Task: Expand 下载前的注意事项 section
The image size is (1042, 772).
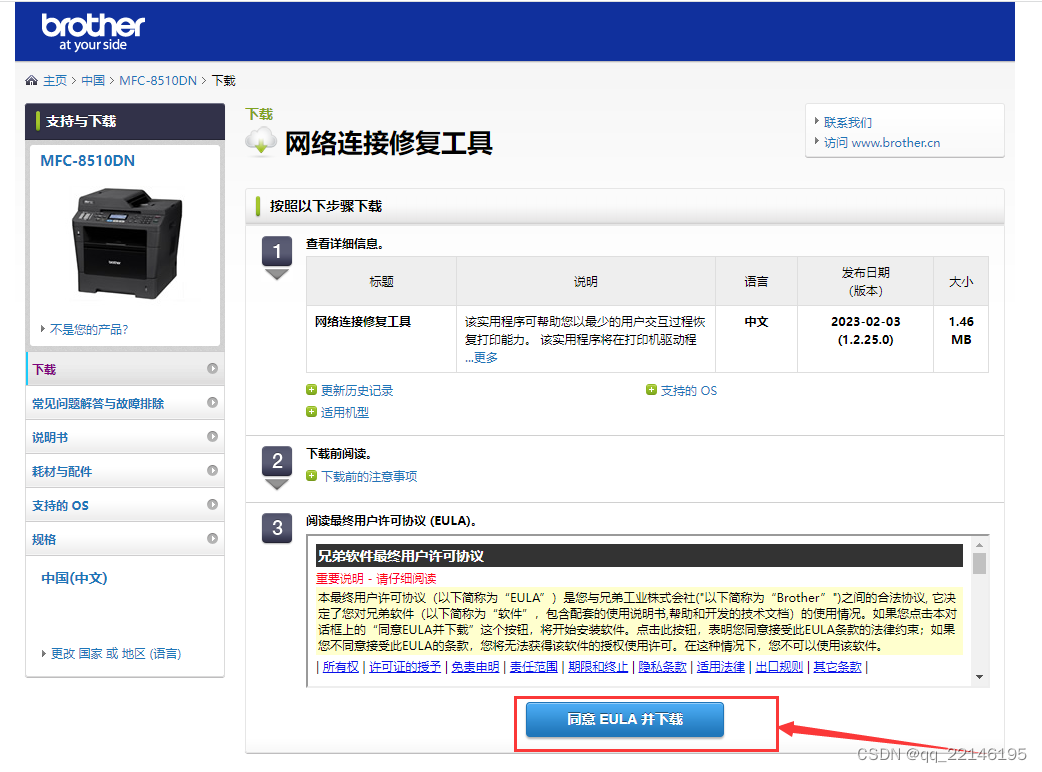Action: tap(369, 476)
